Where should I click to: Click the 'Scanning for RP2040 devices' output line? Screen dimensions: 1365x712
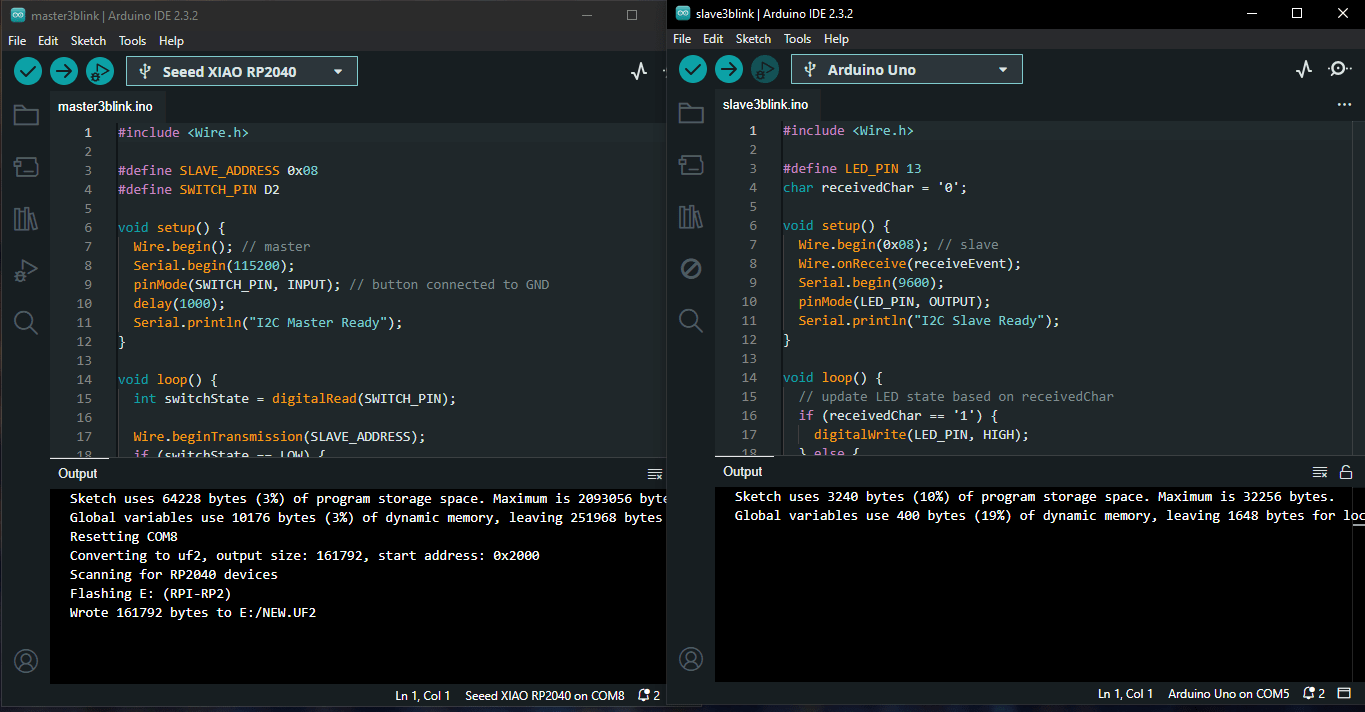coord(174,575)
